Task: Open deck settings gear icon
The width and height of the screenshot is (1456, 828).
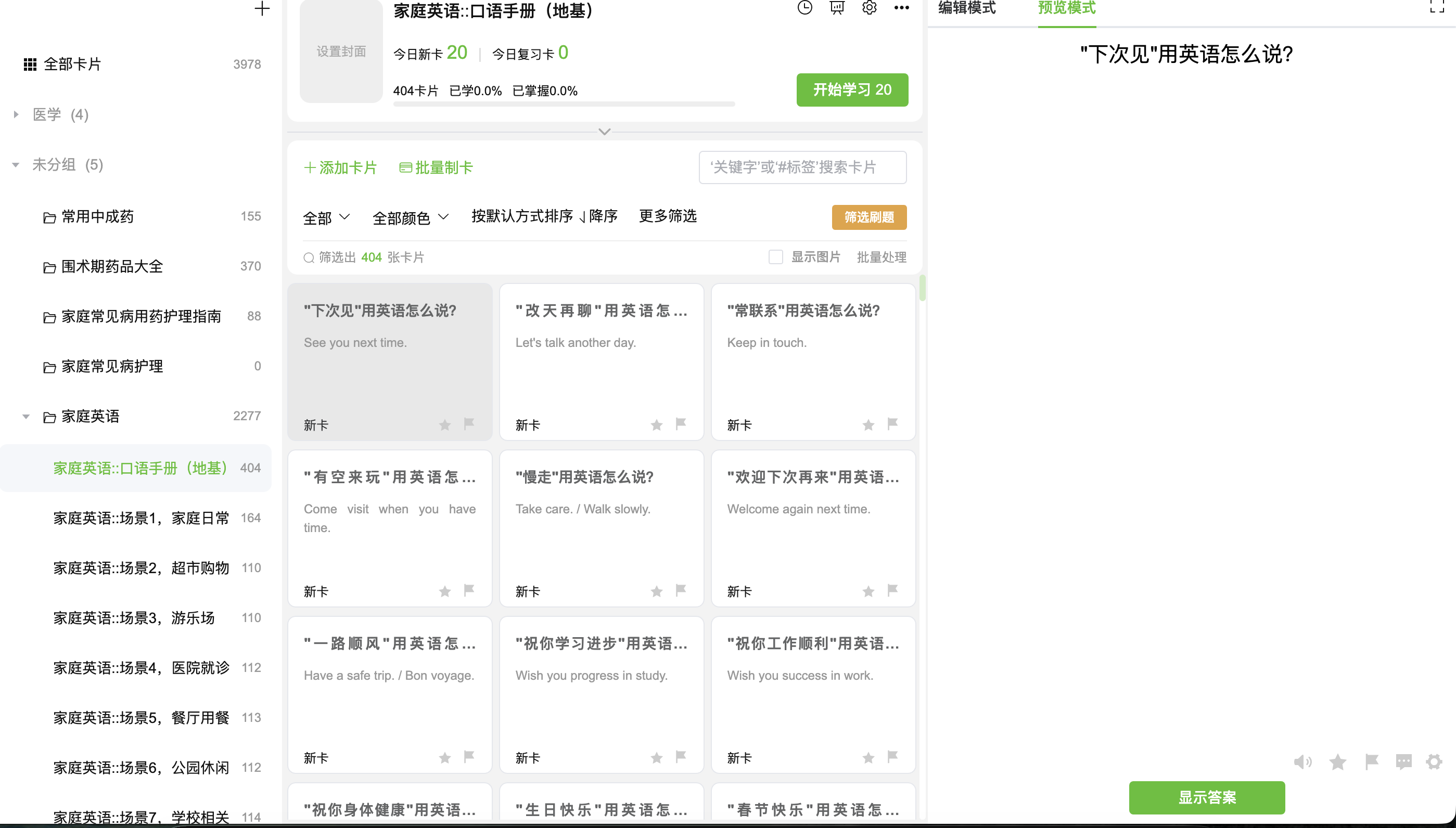Action: [870, 7]
